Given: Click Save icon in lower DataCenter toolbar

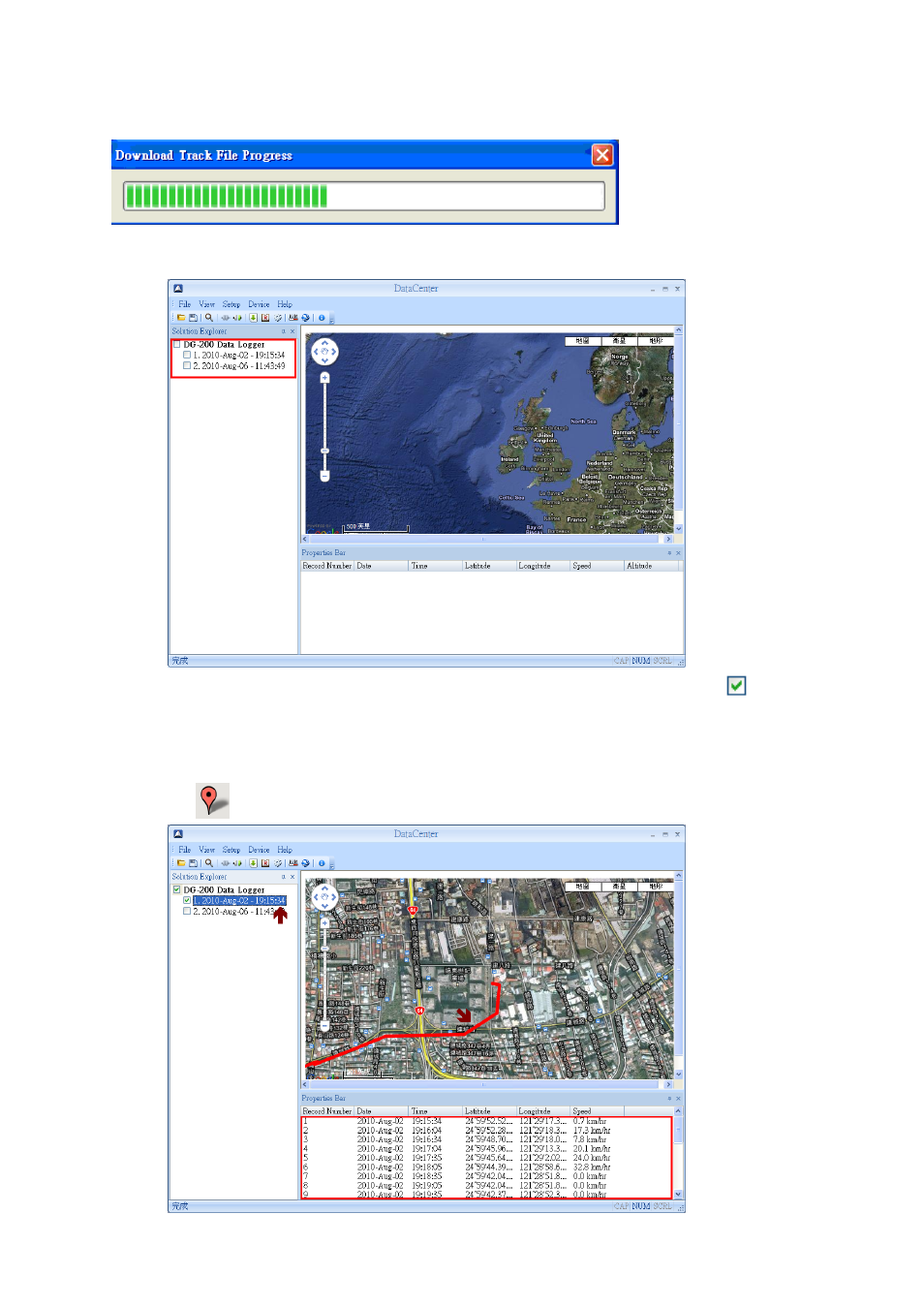Looking at the screenshot, I should pos(194,862).
